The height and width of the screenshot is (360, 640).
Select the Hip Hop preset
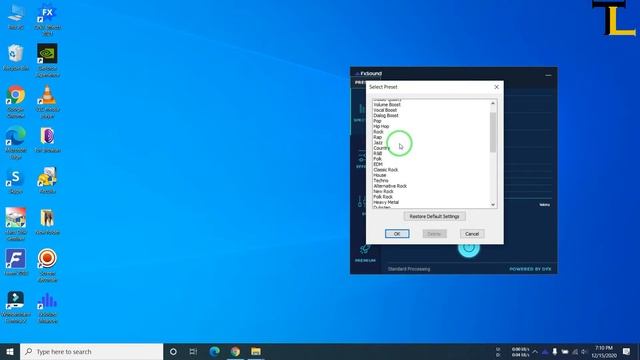[381, 127]
